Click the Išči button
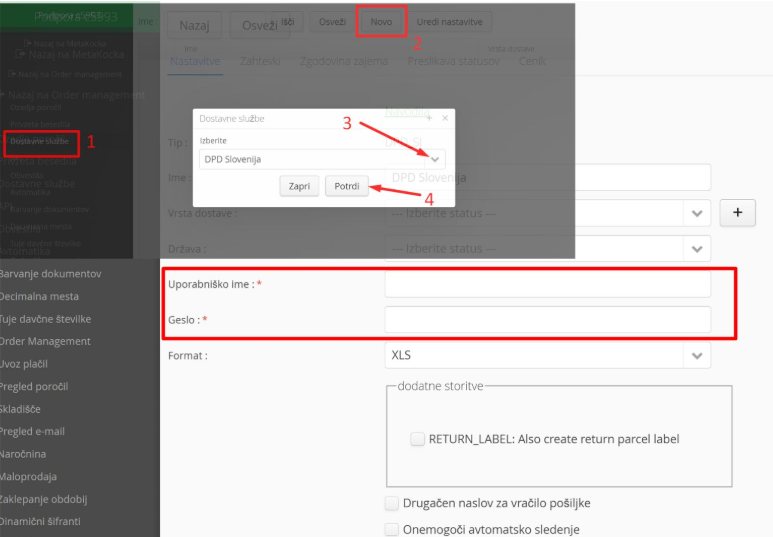The height and width of the screenshot is (537, 773). 287,22
